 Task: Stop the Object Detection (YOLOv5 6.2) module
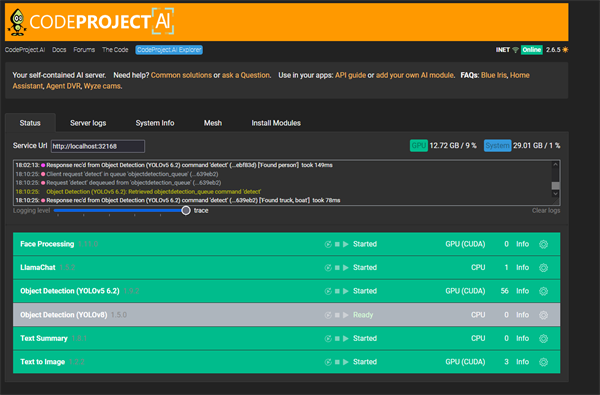(x=337, y=291)
